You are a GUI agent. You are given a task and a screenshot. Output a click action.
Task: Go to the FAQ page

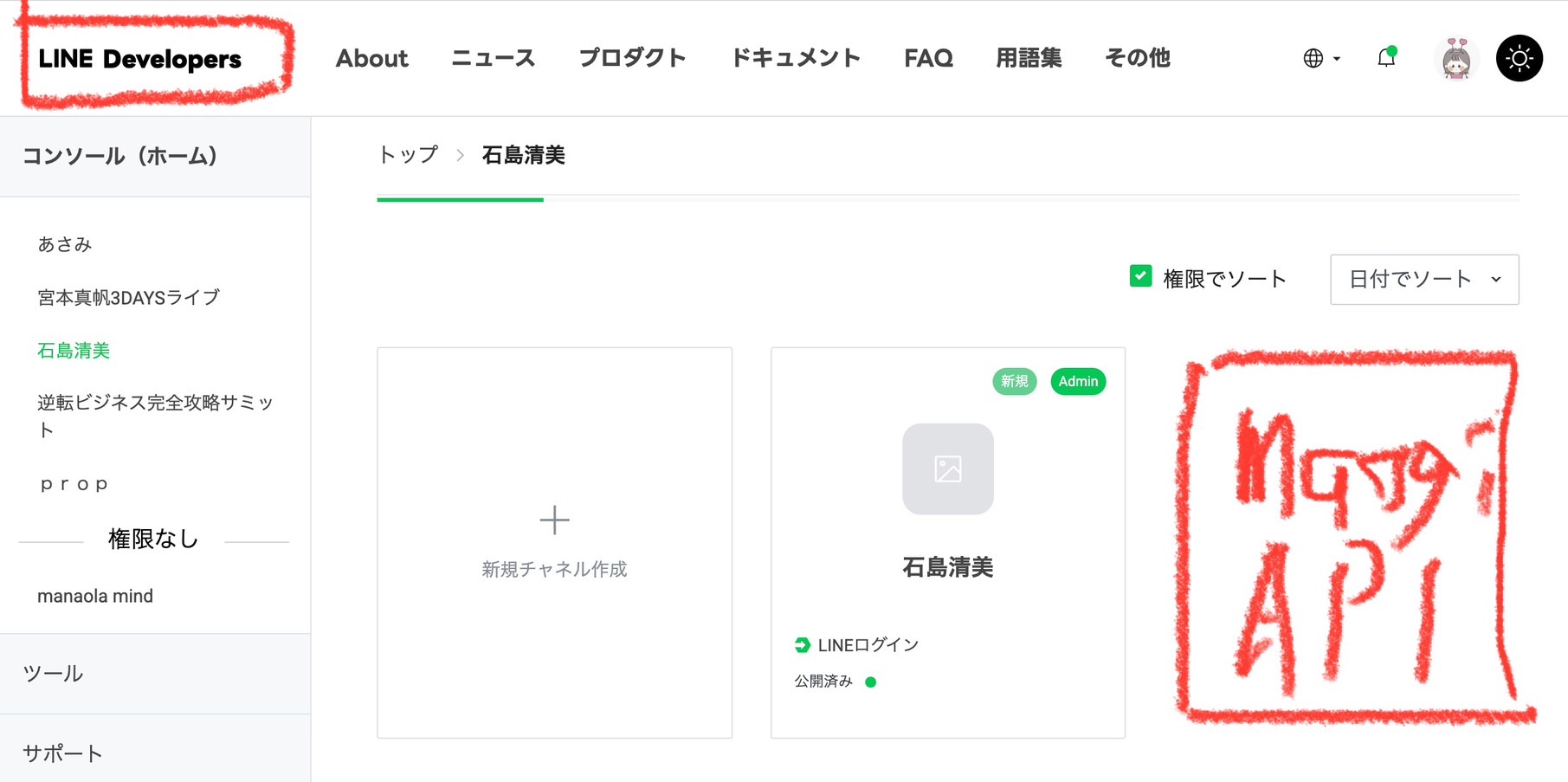(928, 58)
